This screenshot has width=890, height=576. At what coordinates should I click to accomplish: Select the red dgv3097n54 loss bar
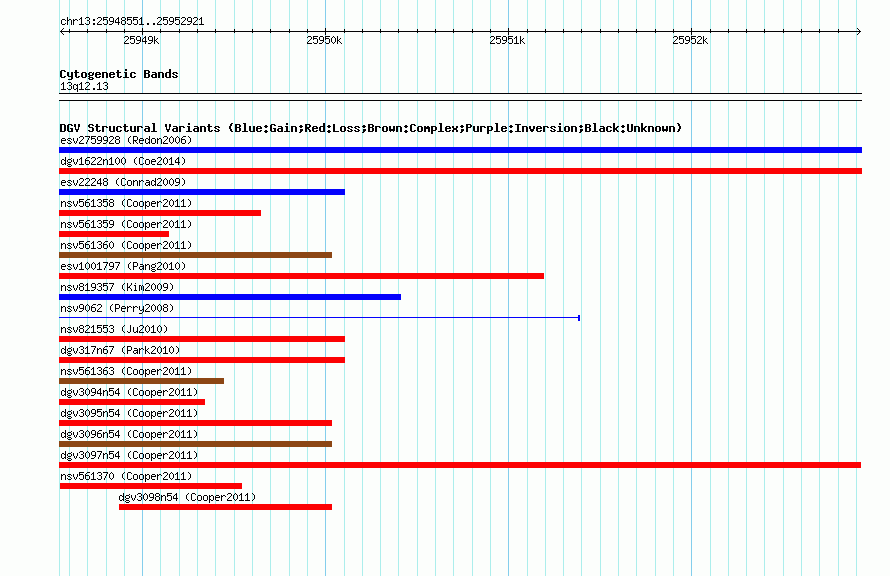click(x=460, y=465)
